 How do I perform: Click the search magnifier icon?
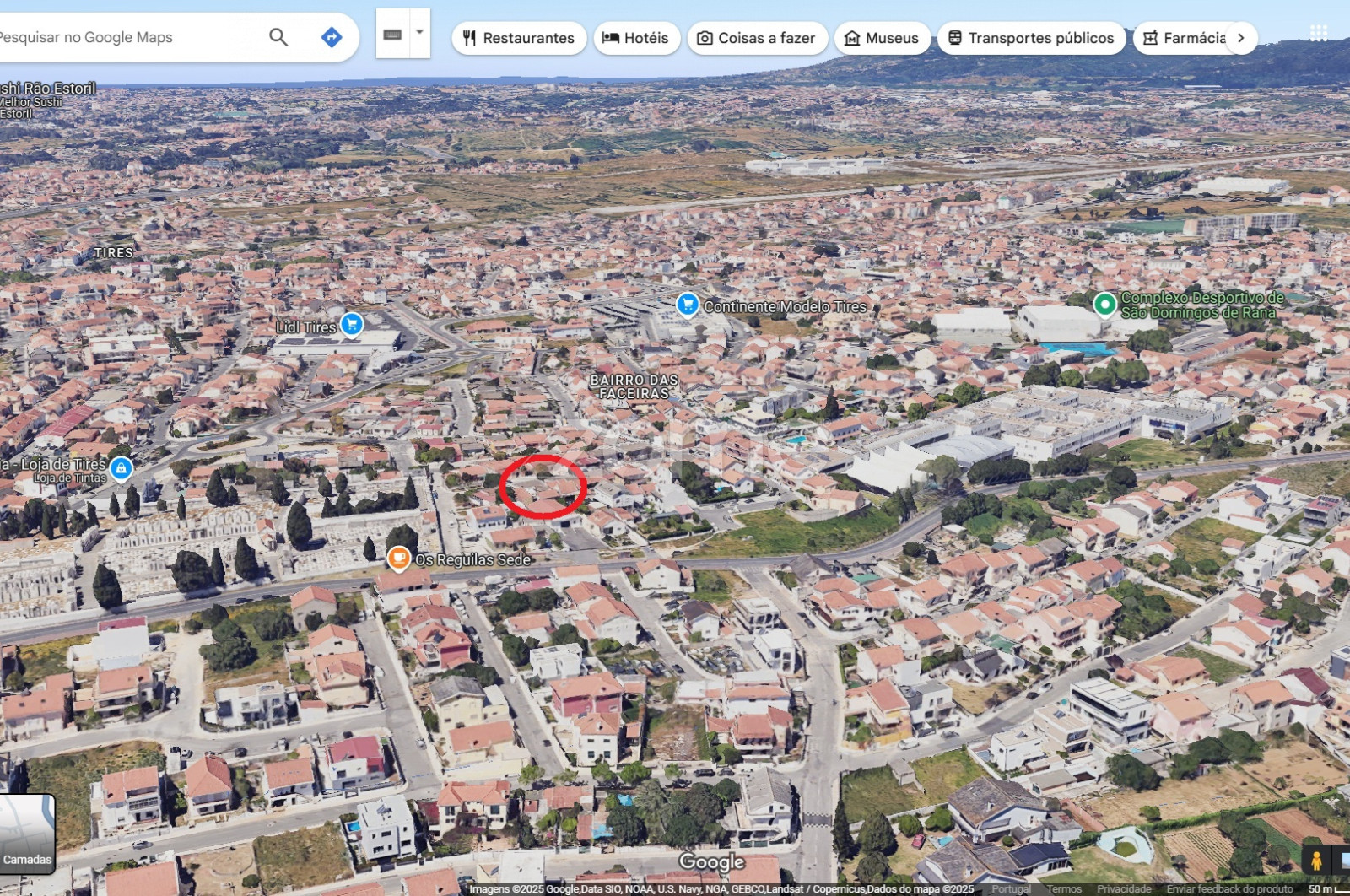(x=278, y=37)
